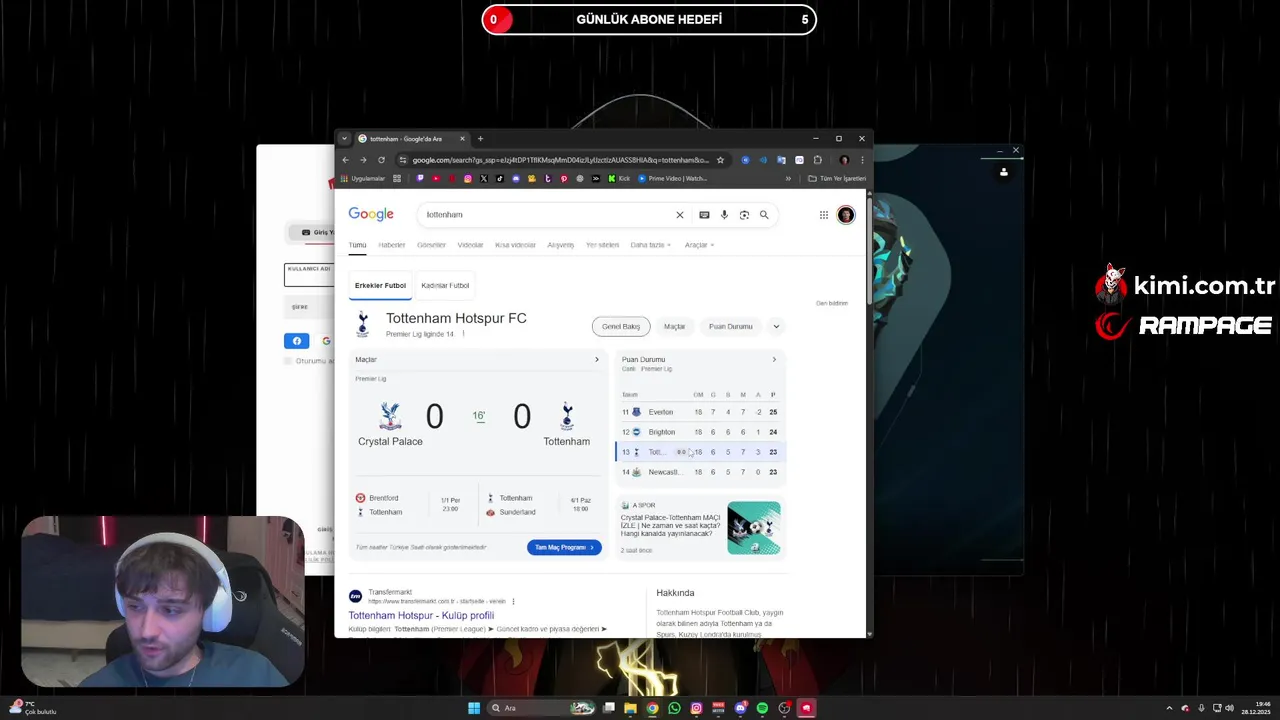Open WhatsApp from the taskbar

point(674,708)
